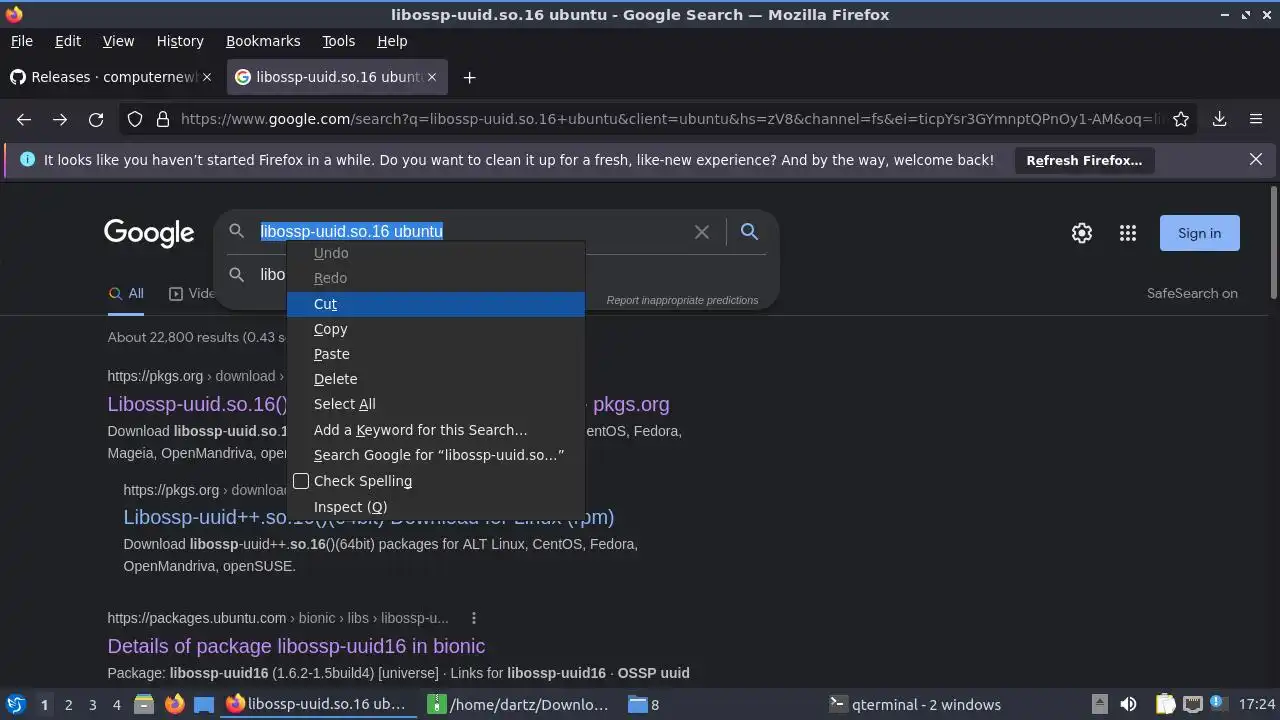Open the File menu
The width and height of the screenshot is (1280, 720).
[21, 41]
